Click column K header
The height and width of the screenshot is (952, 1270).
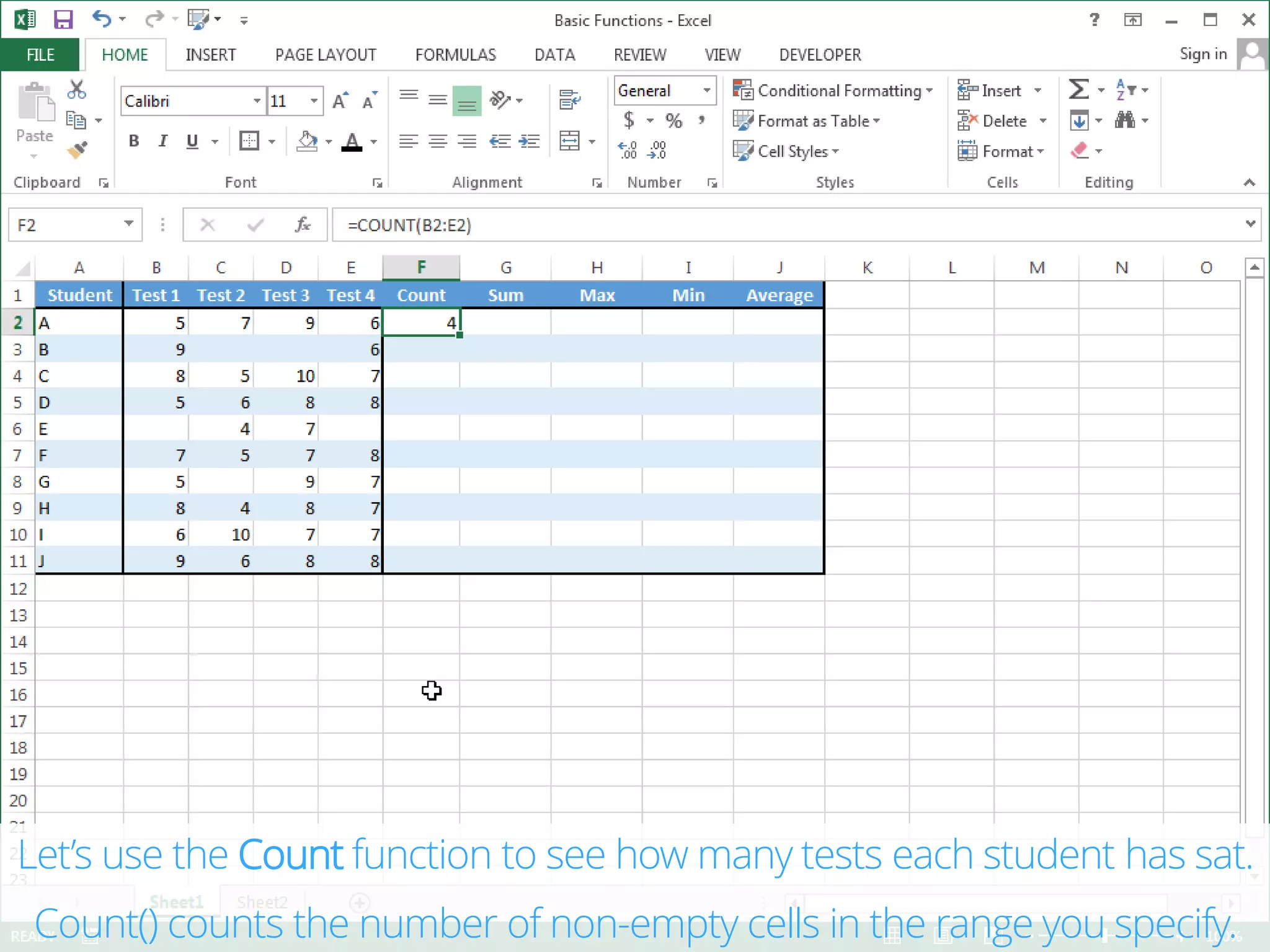coord(867,268)
